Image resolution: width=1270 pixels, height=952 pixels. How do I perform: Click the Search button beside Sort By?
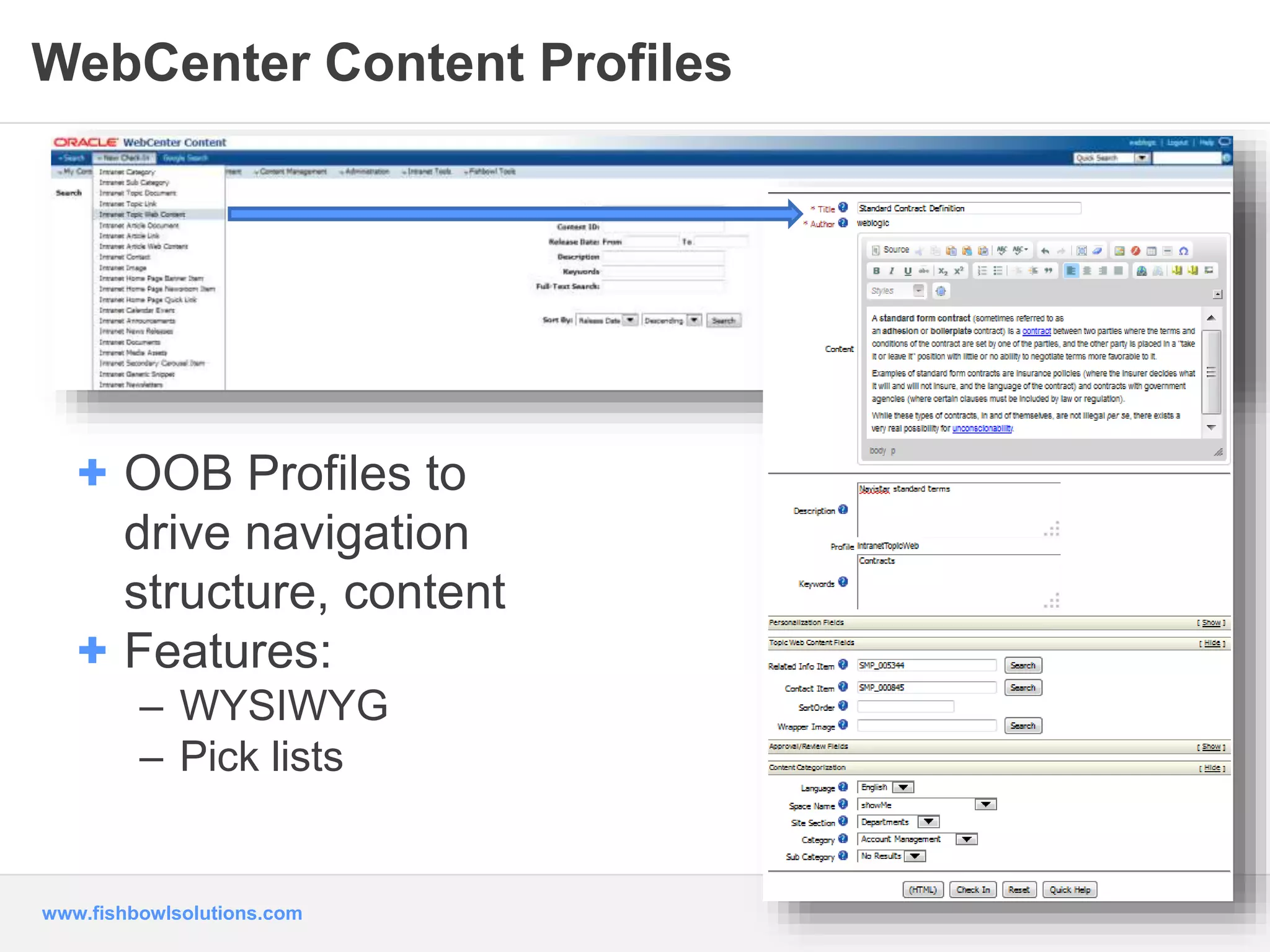[723, 320]
